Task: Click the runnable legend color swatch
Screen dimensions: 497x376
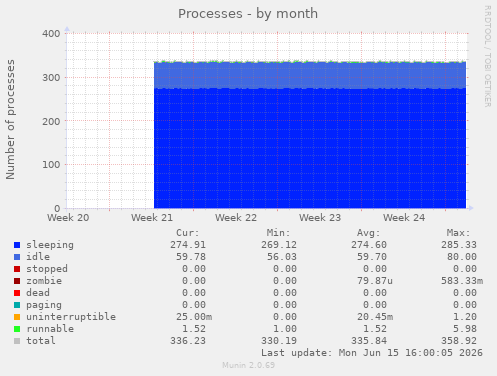Action: pos(17,329)
